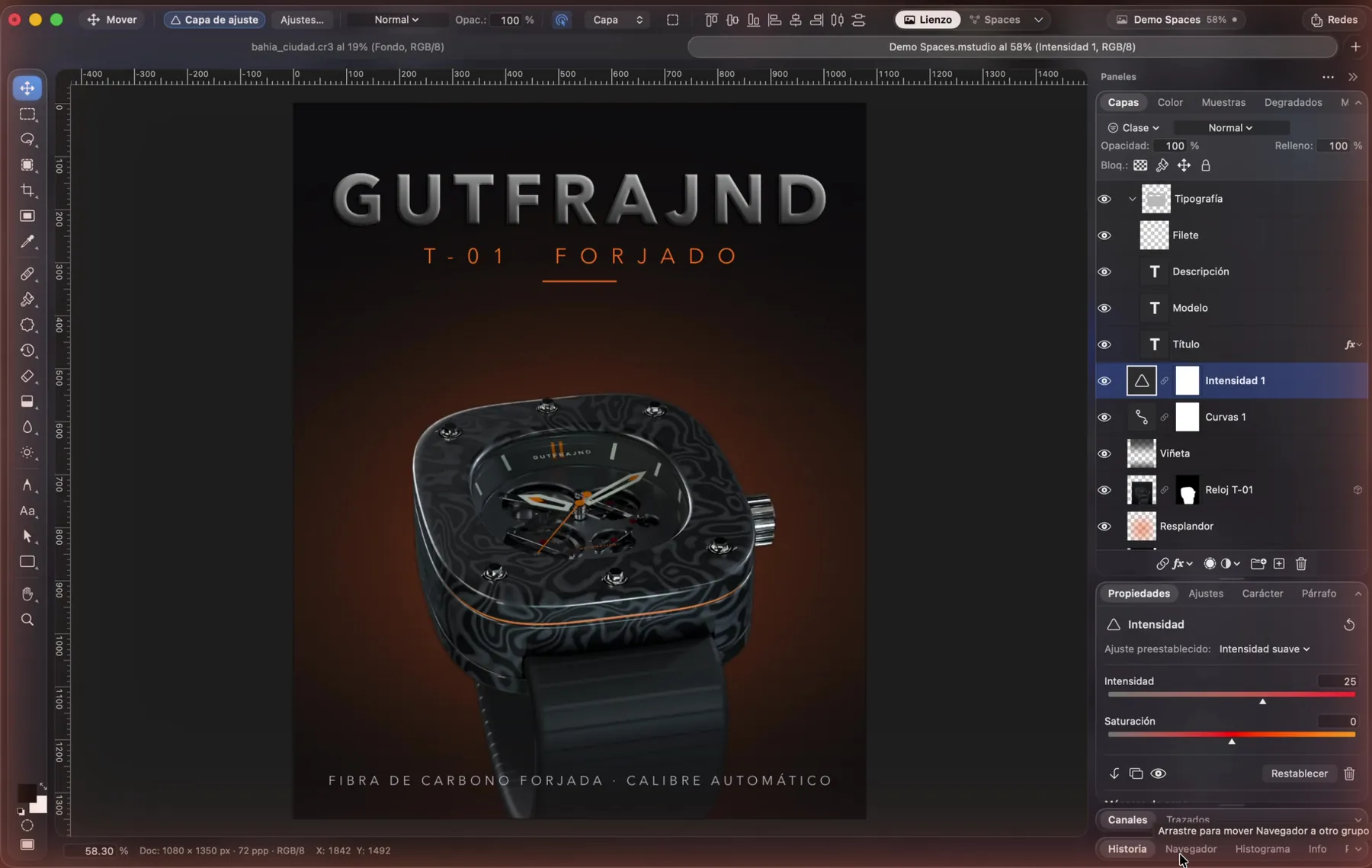Click the Lienzo button
Image resolution: width=1372 pixels, height=868 pixels.
click(x=928, y=20)
